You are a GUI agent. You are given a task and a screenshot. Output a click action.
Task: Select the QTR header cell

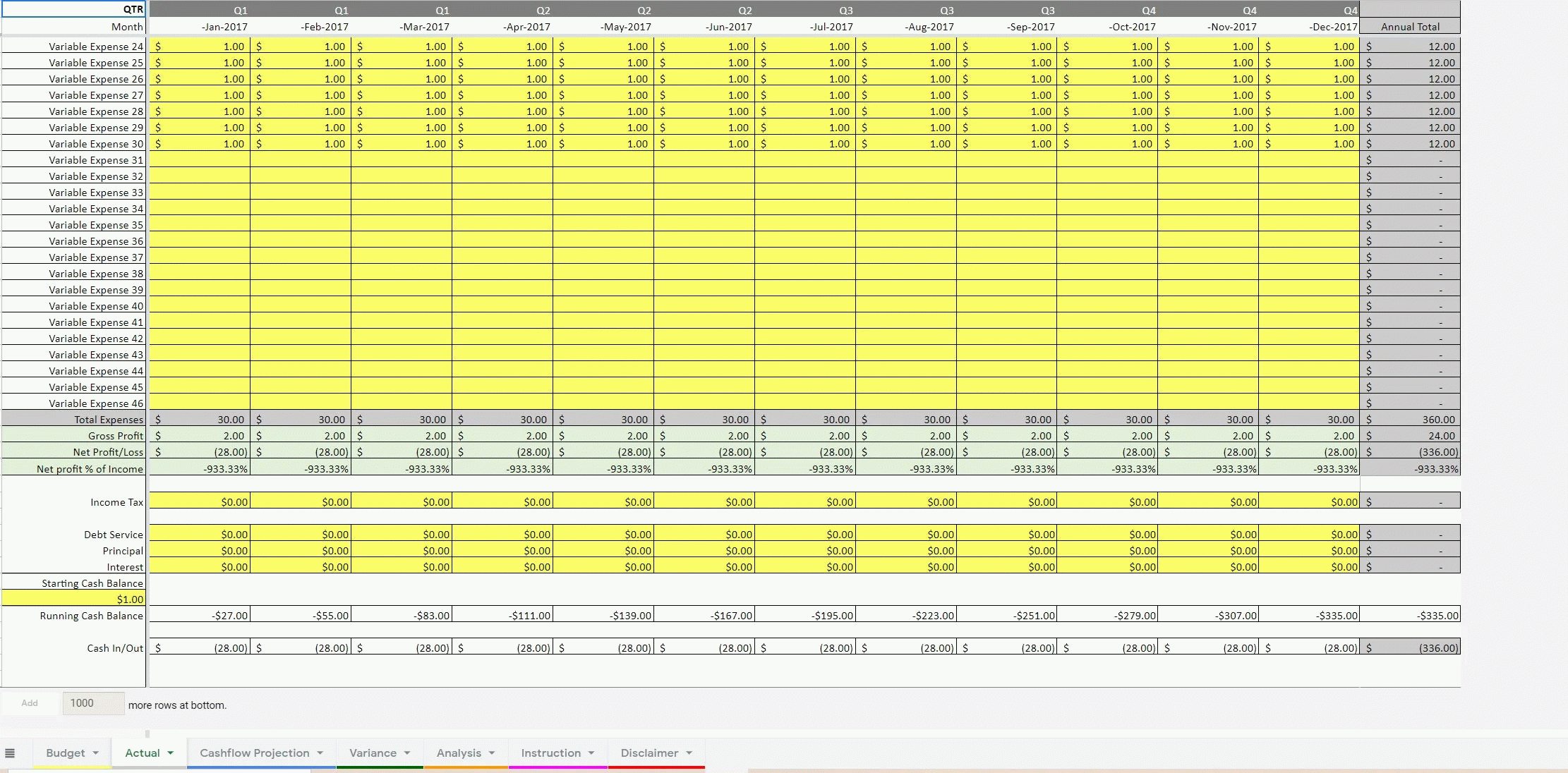(73, 9)
